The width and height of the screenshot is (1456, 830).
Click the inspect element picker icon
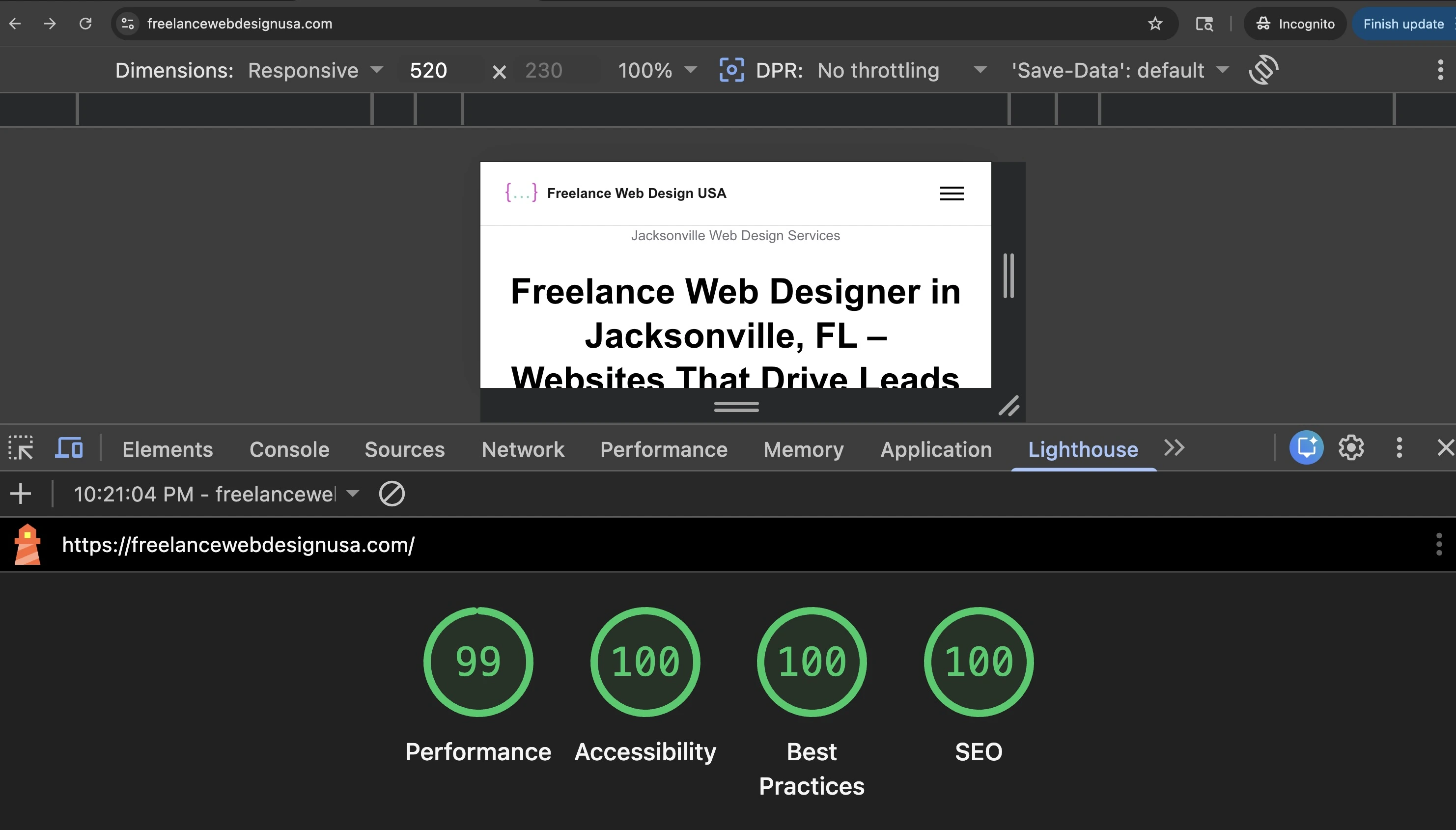coord(21,448)
